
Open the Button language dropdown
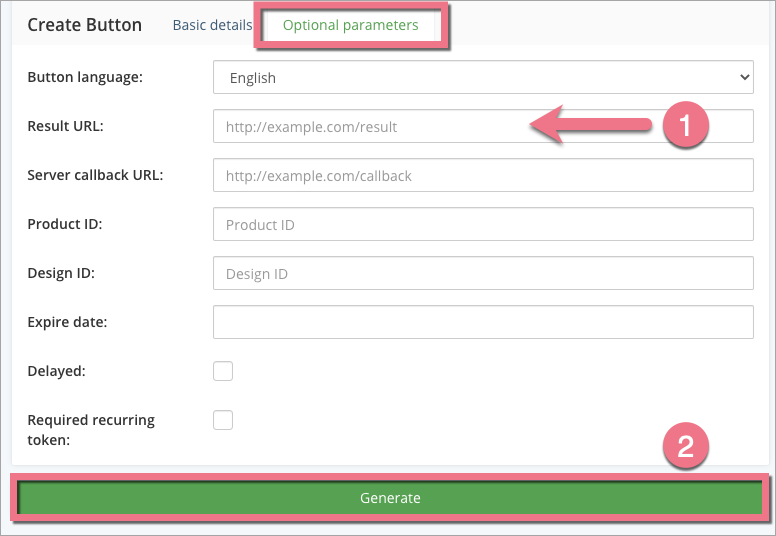click(483, 77)
